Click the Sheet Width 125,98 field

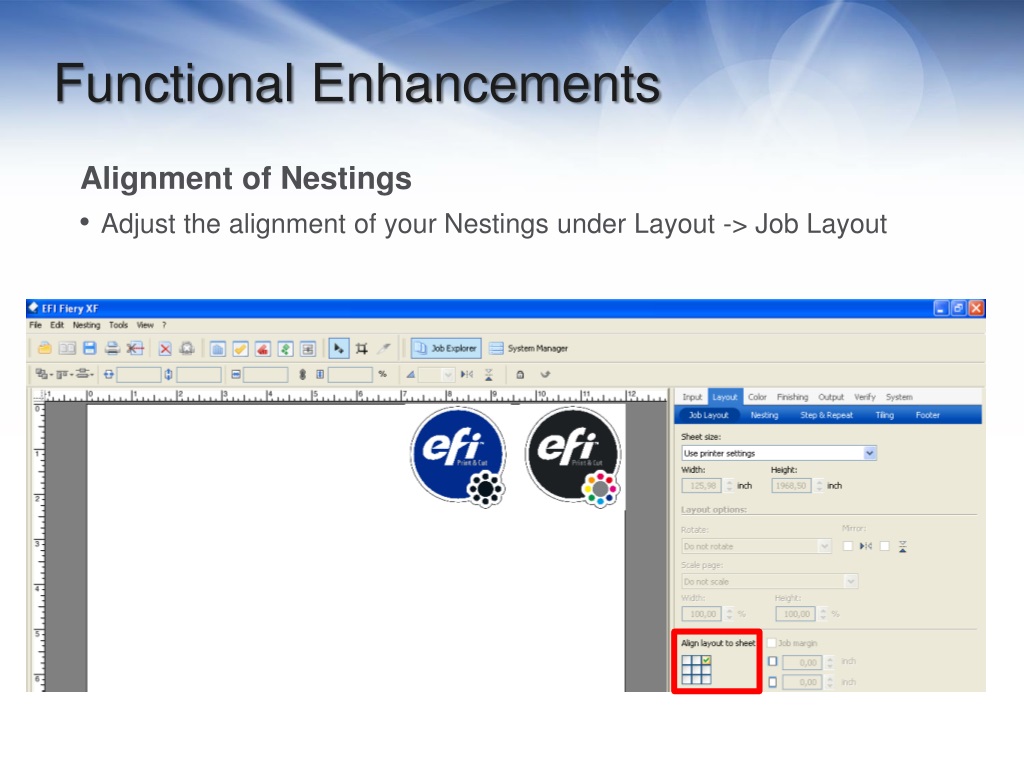click(702, 485)
